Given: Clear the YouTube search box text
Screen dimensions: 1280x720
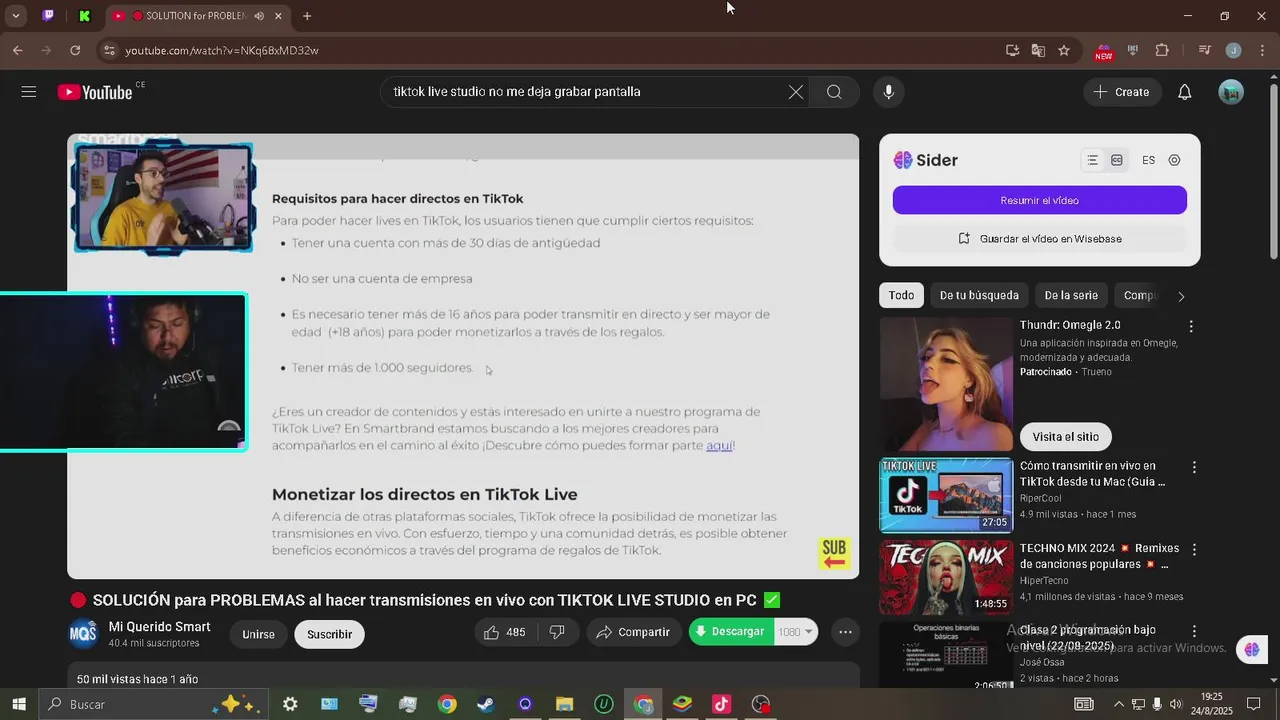Looking at the screenshot, I should pyautogui.click(x=795, y=92).
